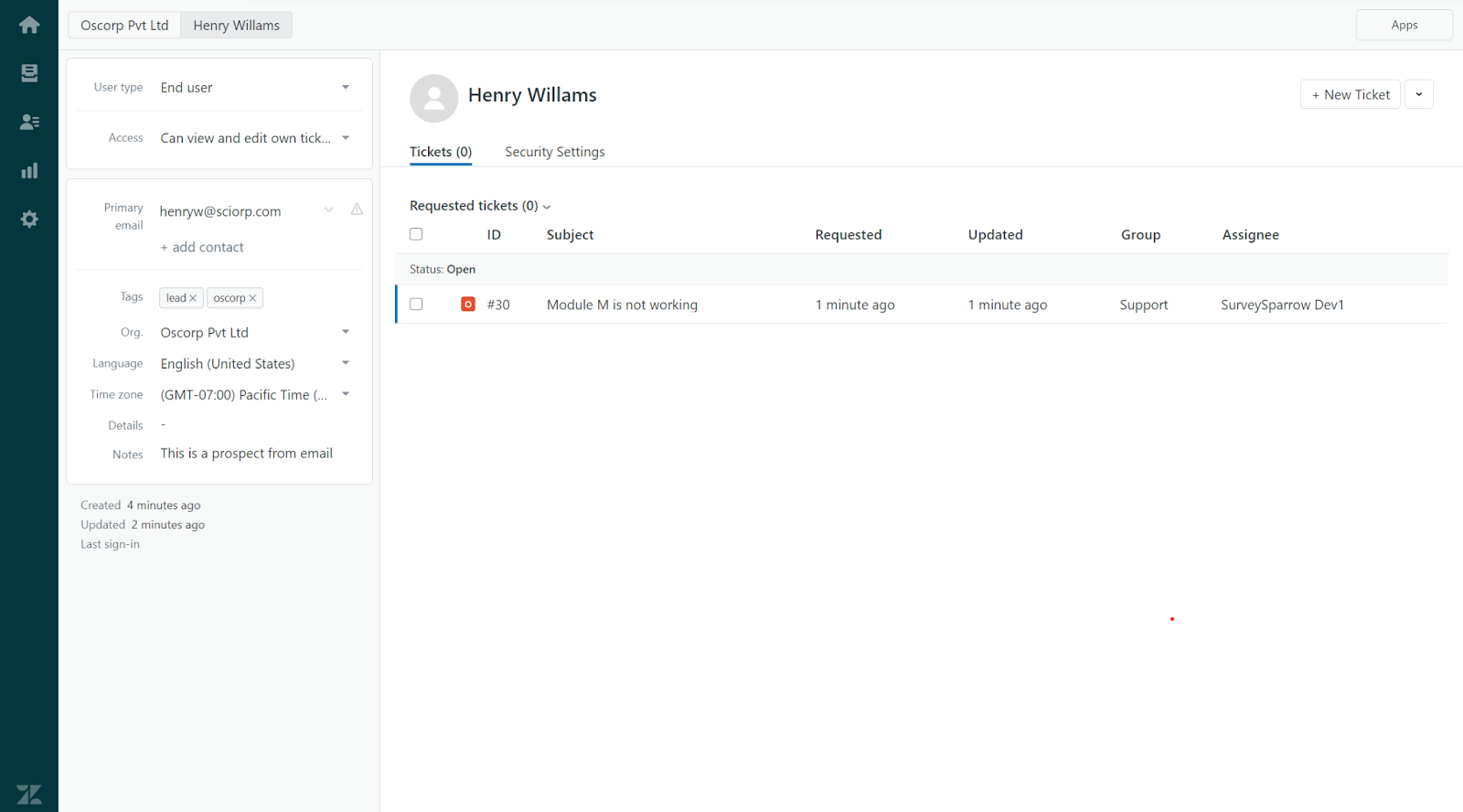The image size is (1463, 812).
Task: Switch to the Oscorp Pvt Ltd tab
Action: [124, 26]
